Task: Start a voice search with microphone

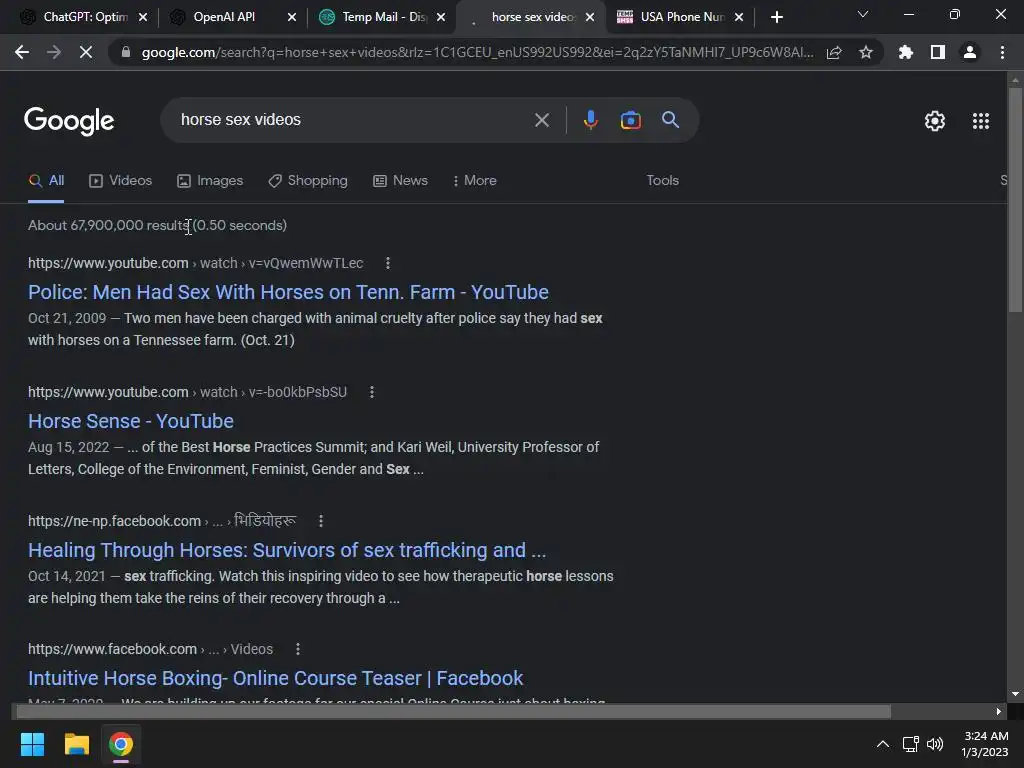Action: click(590, 120)
